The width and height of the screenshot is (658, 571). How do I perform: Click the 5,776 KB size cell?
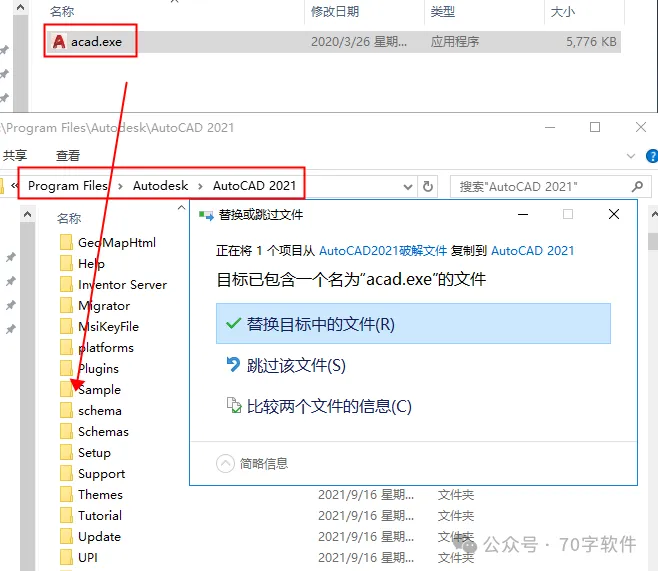click(591, 42)
